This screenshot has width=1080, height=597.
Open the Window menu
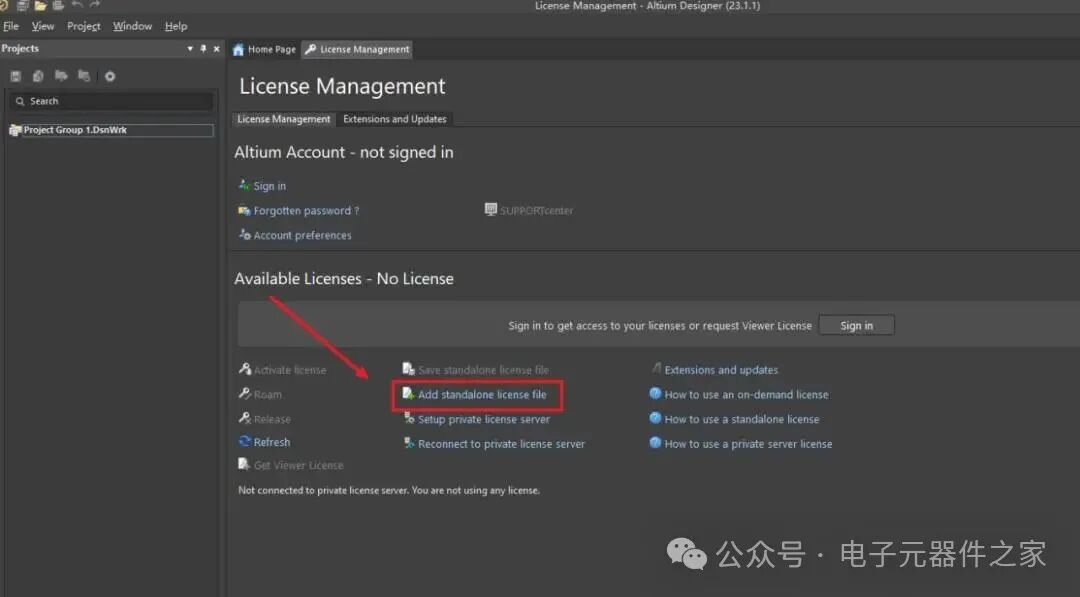tap(132, 26)
